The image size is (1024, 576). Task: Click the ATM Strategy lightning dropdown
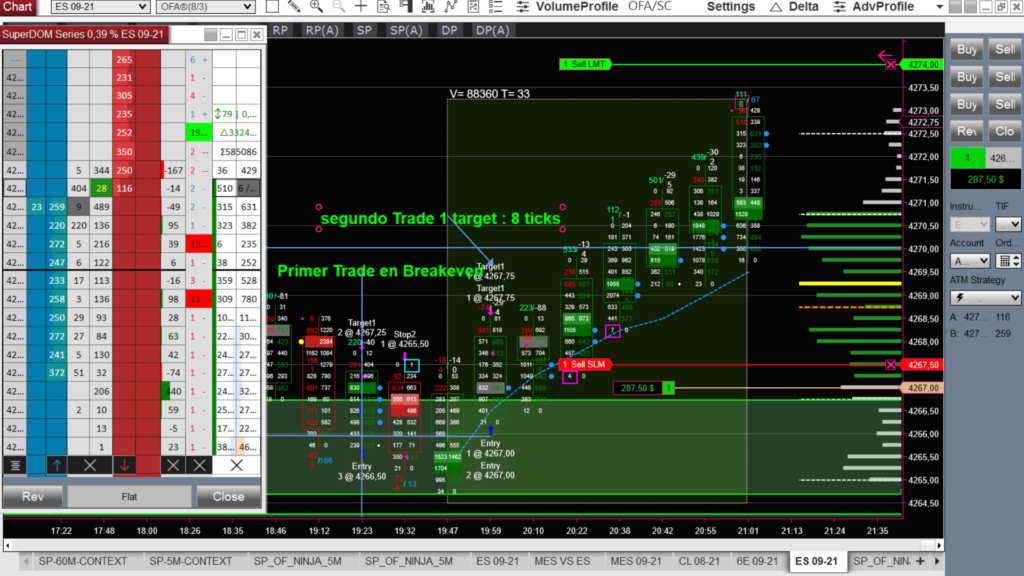click(985, 298)
